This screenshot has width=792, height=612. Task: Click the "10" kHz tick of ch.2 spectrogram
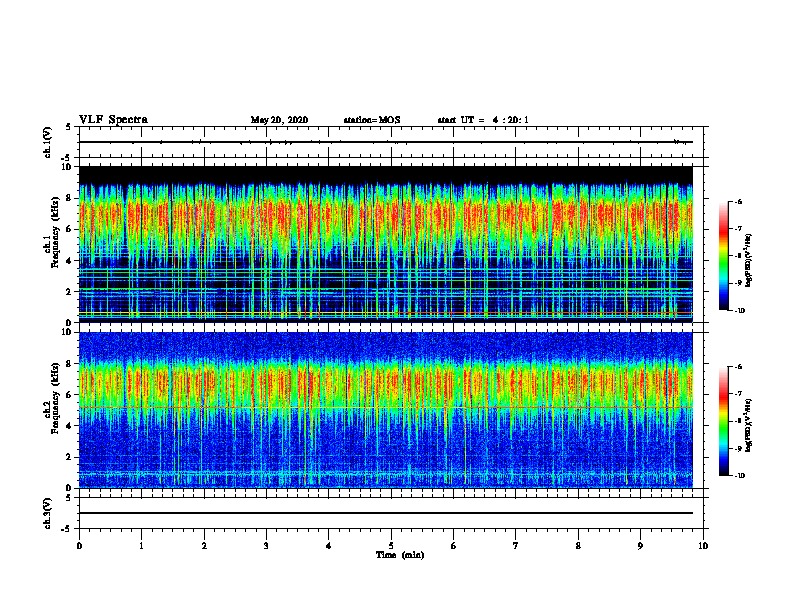point(67,332)
